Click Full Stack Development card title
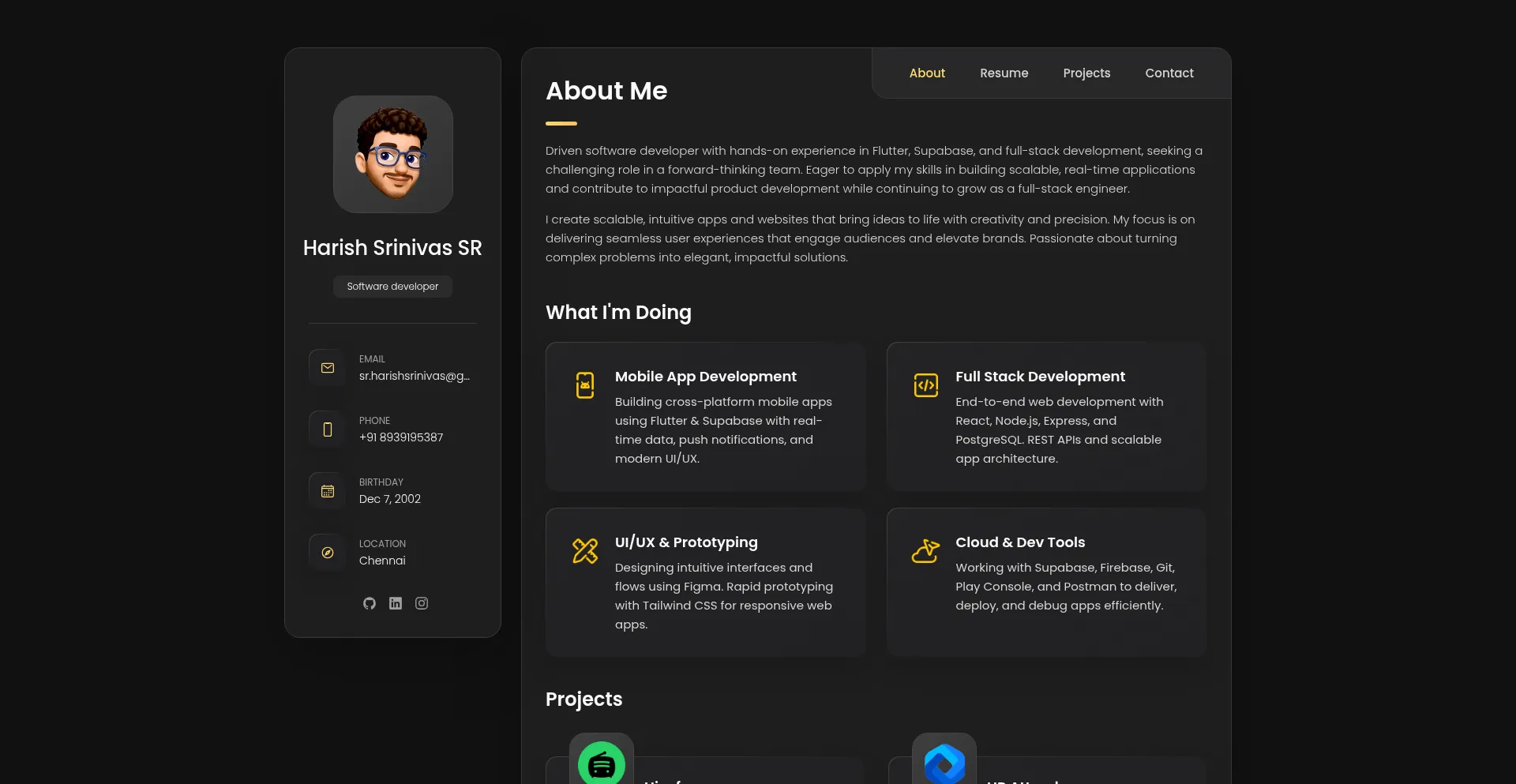Image resolution: width=1516 pixels, height=784 pixels. point(1040,377)
